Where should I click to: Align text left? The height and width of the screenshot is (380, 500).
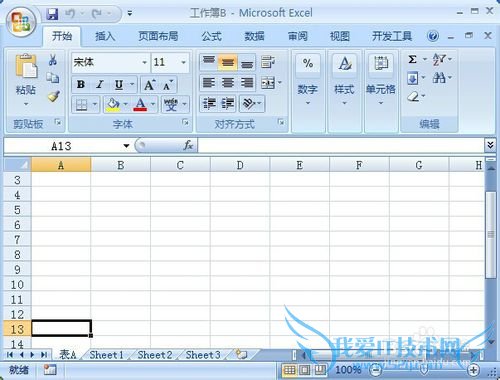coord(209,83)
